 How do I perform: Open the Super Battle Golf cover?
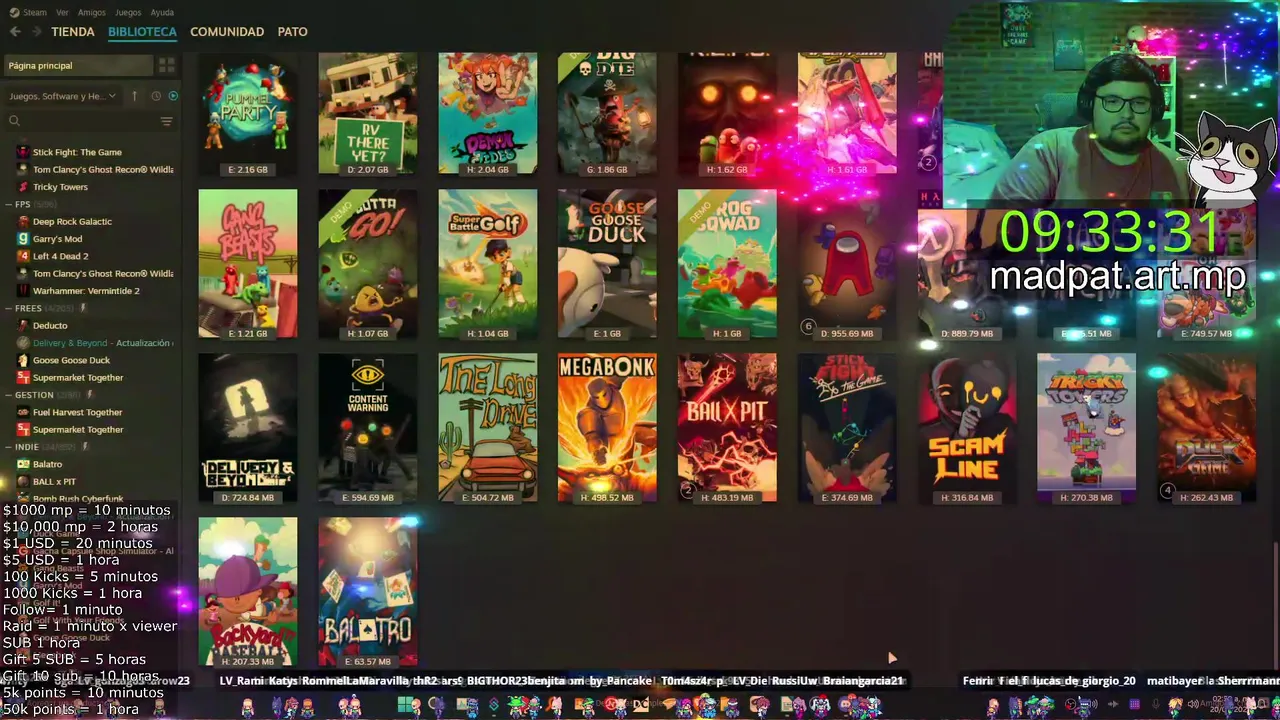488,264
